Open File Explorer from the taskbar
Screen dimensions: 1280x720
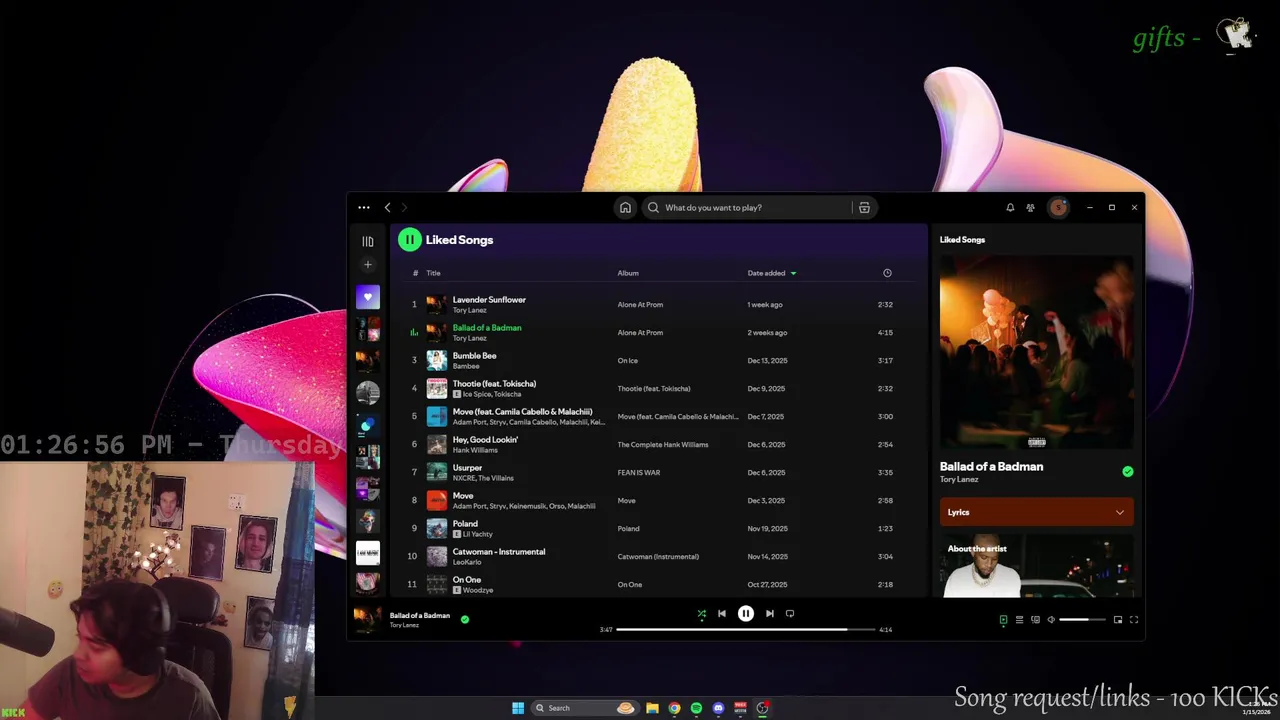pyautogui.click(x=652, y=708)
